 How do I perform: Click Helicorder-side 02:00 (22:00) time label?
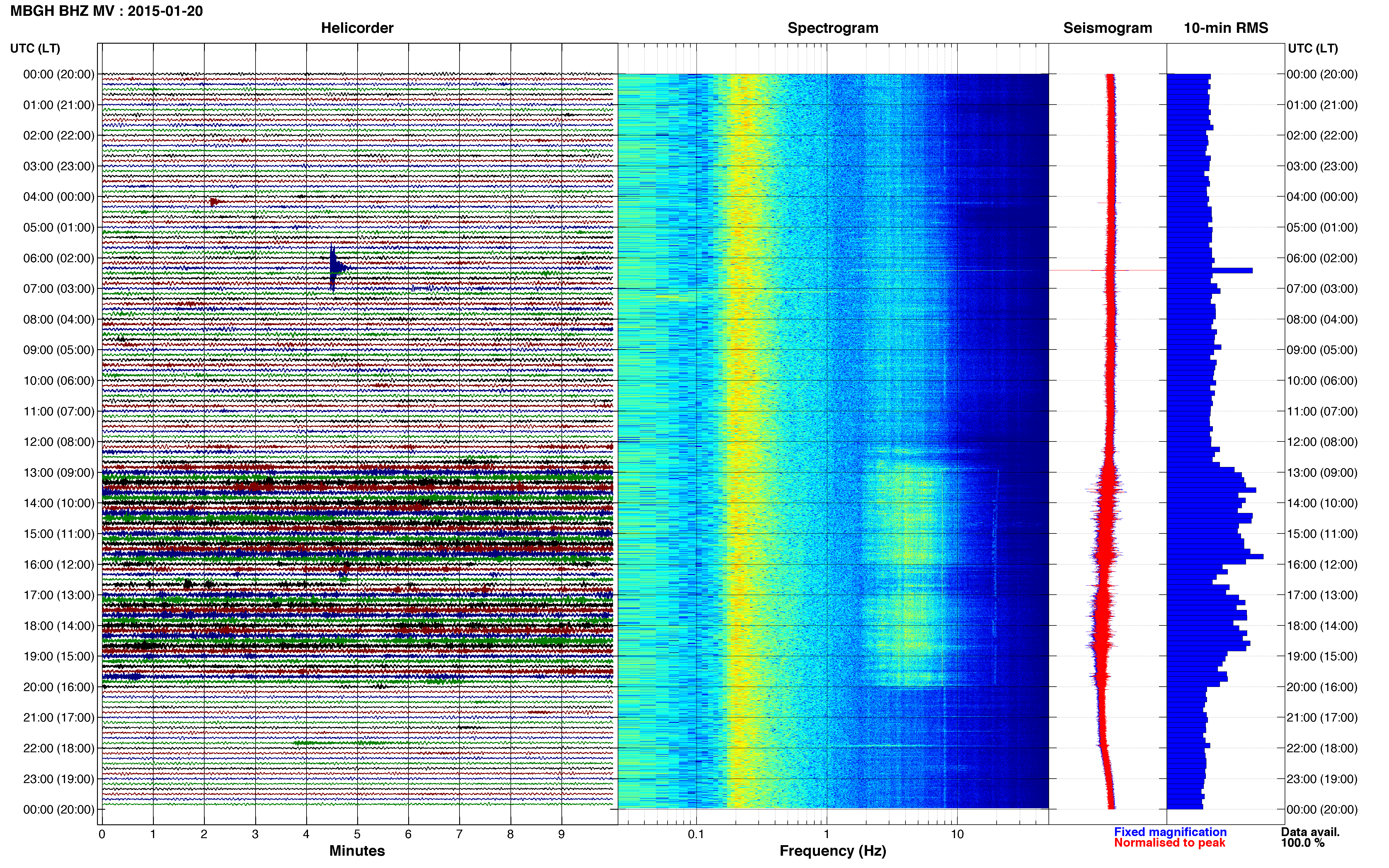click(x=59, y=135)
